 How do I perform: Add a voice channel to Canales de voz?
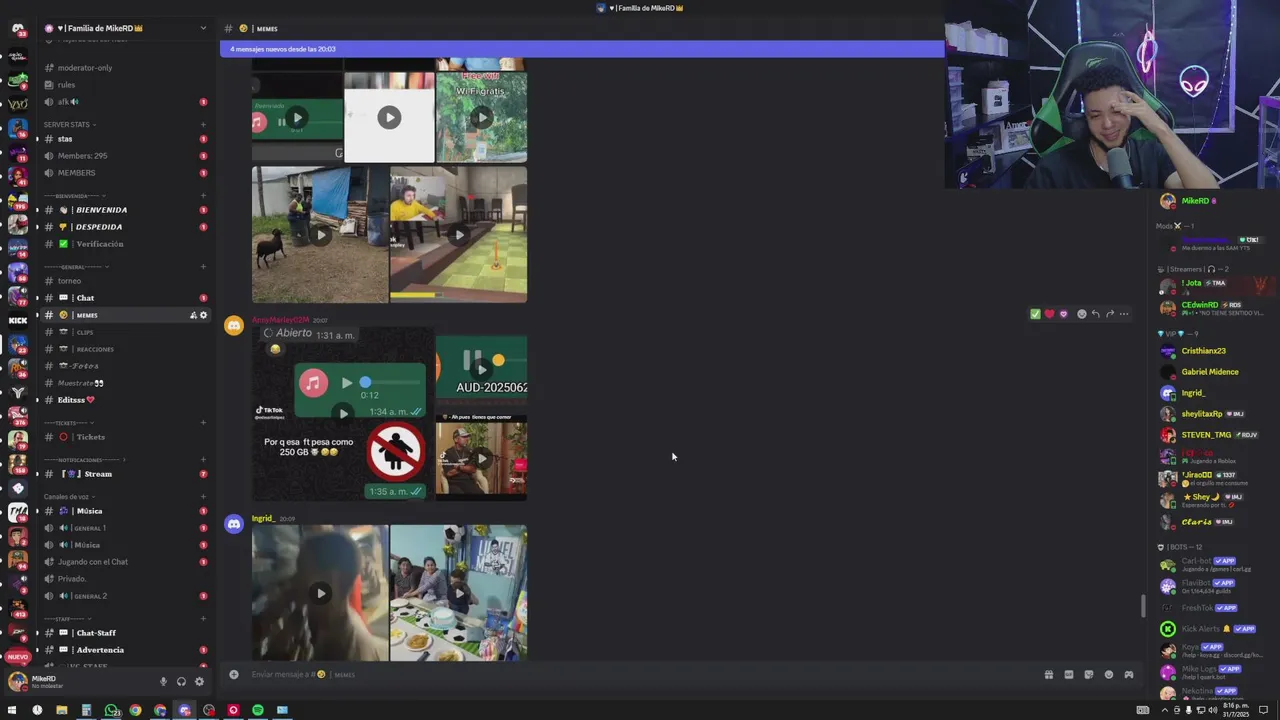(x=203, y=496)
